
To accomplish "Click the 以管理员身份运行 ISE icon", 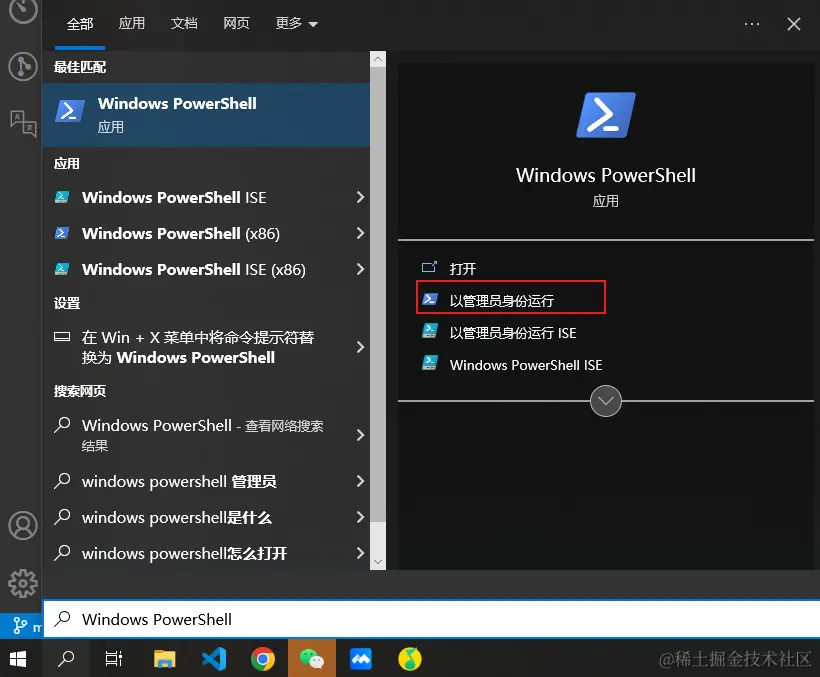I will 430,331.
